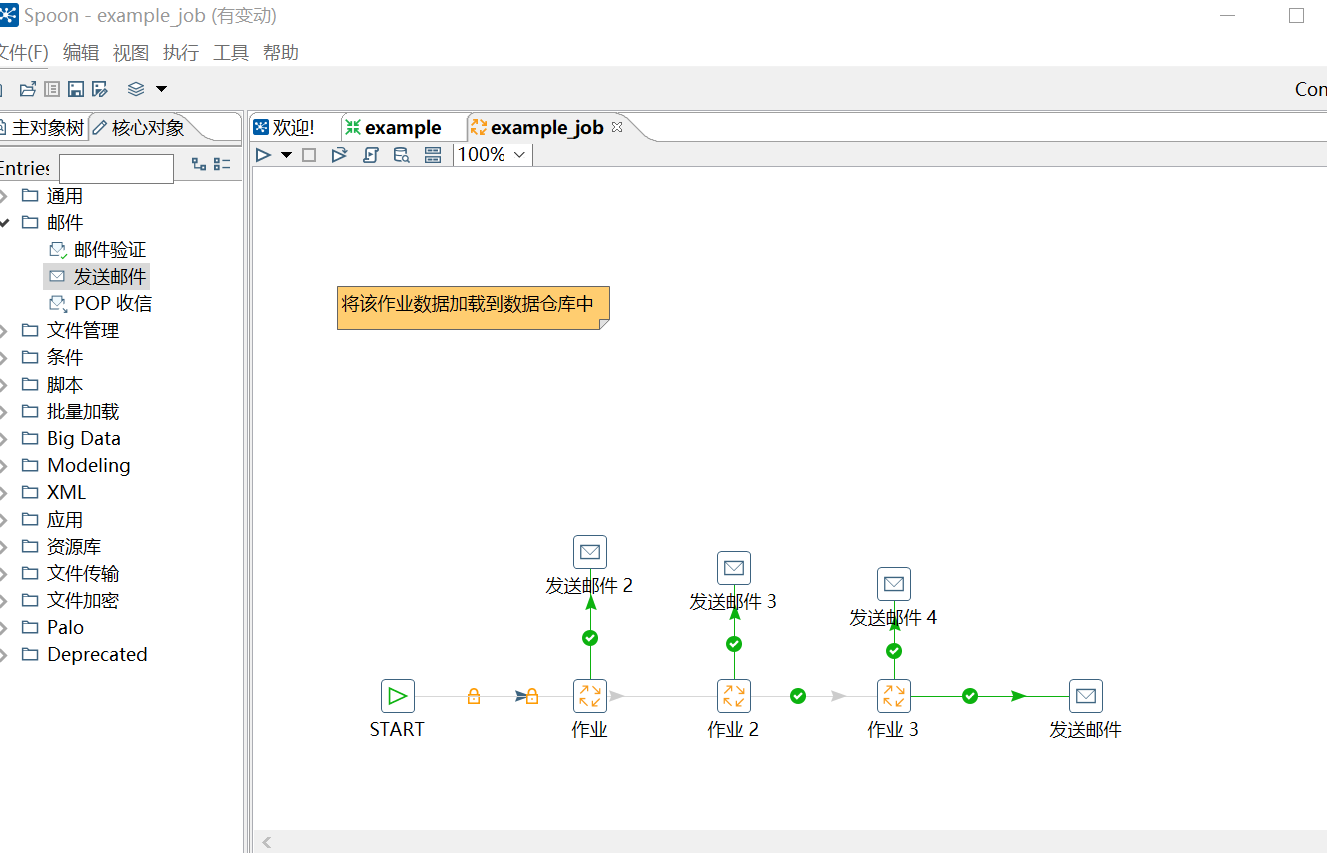Viewport: 1327px width, 853px height.
Task: Select the final 发送邮件 mail icon on canvas
Action: click(1086, 696)
